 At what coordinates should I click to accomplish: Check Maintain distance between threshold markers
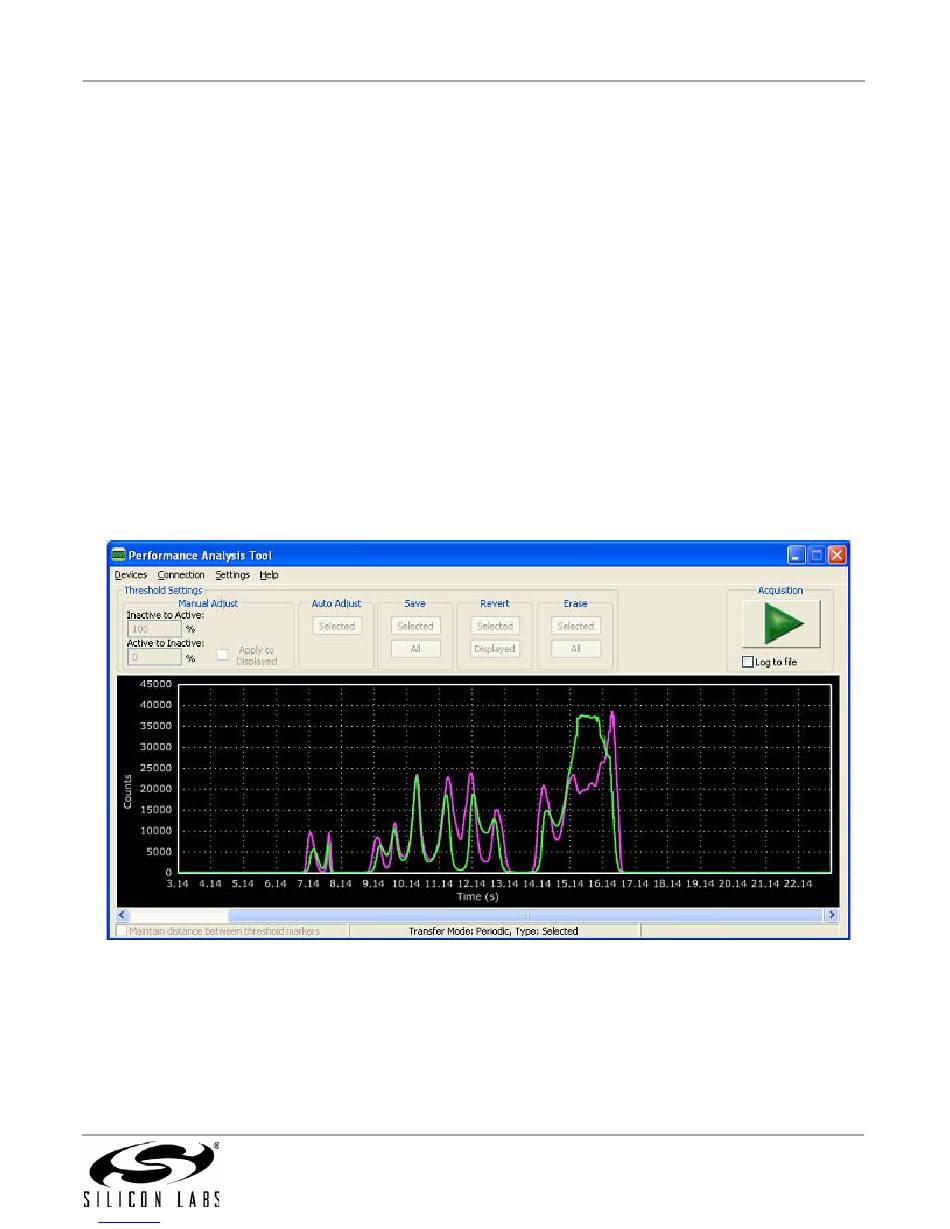click(x=123, y=931)
